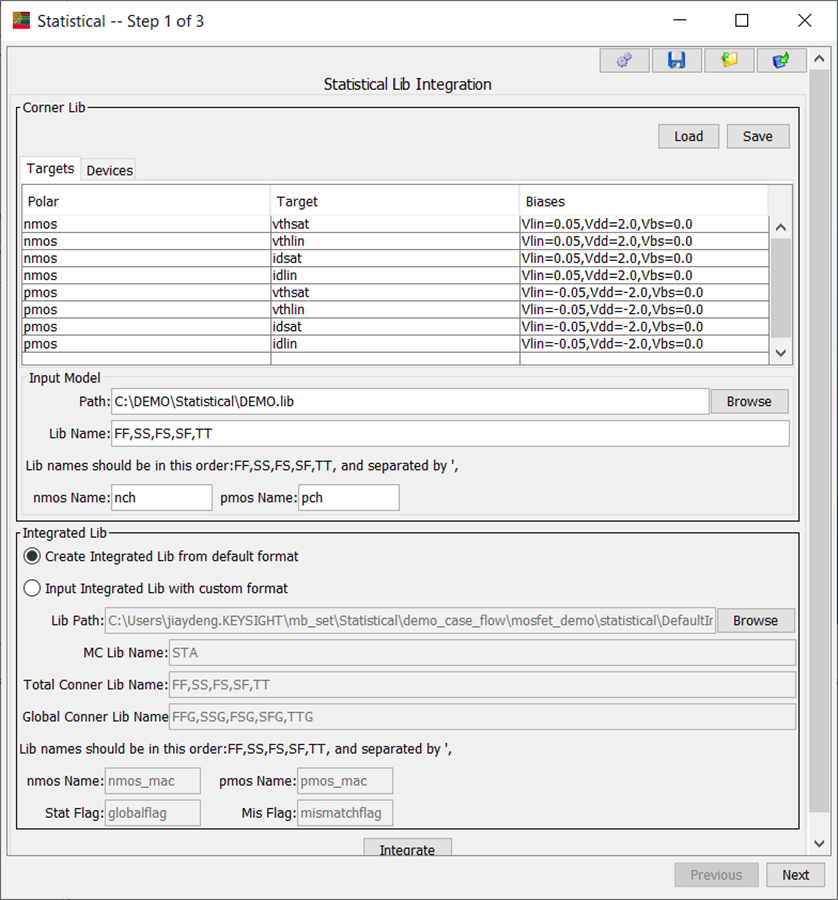Browse for the Integrated Lib path
This screenshot has width=838, height=900.
pyautogui.click(x=755, y=620)
